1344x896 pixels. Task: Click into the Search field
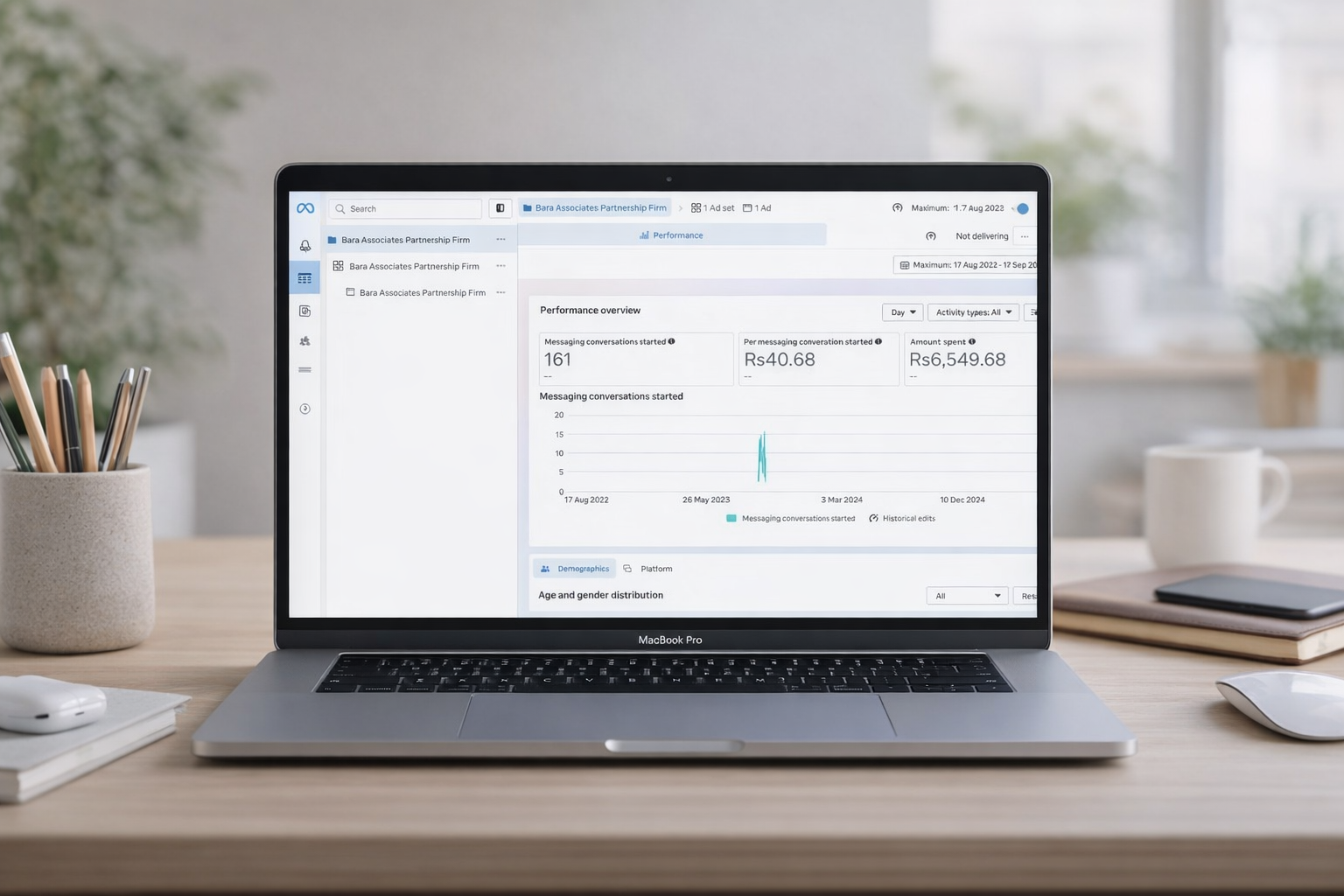click(411, 209)
